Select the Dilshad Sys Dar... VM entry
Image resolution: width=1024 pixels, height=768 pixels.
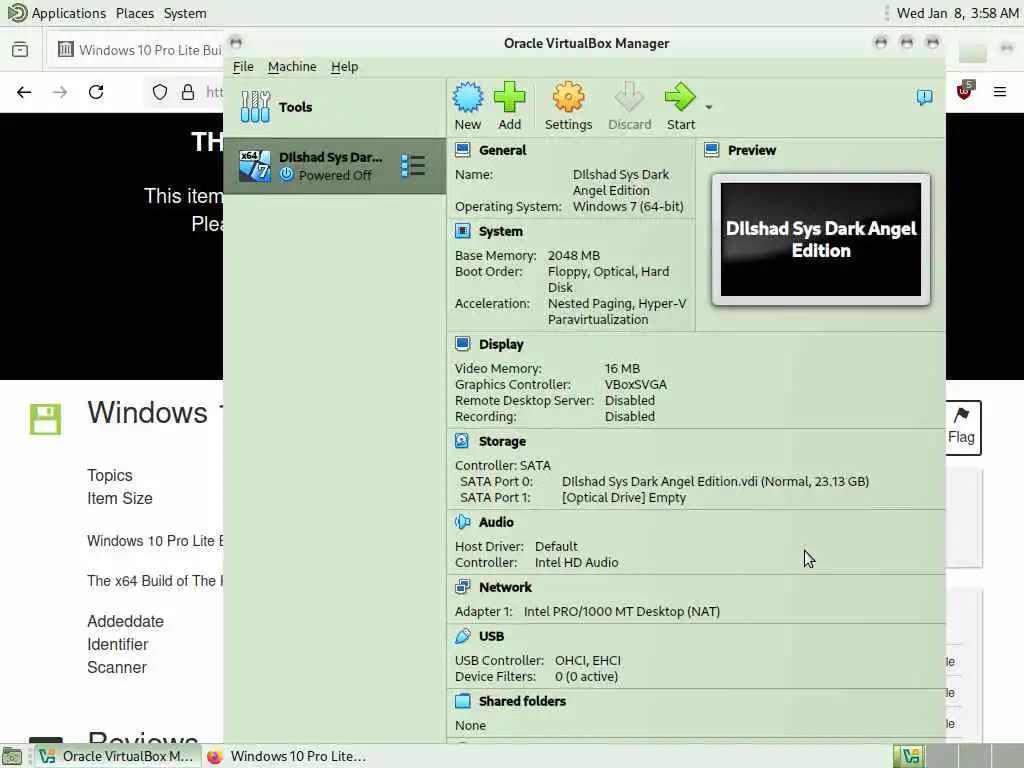click(334, 166)
